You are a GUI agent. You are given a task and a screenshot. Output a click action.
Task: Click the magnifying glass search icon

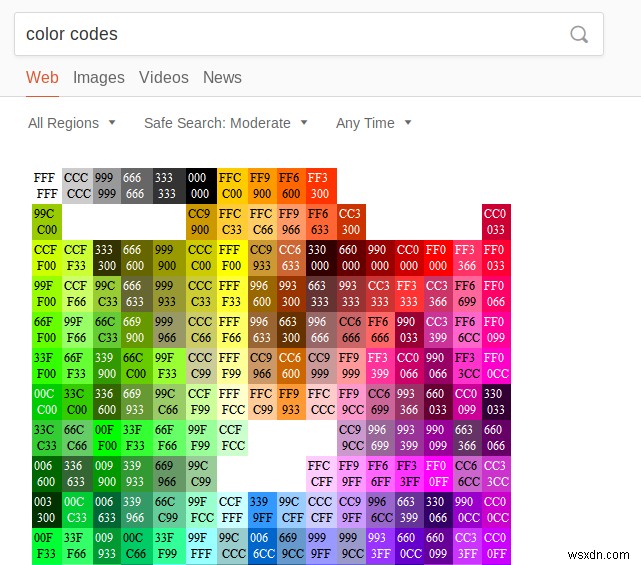[579, 34]
